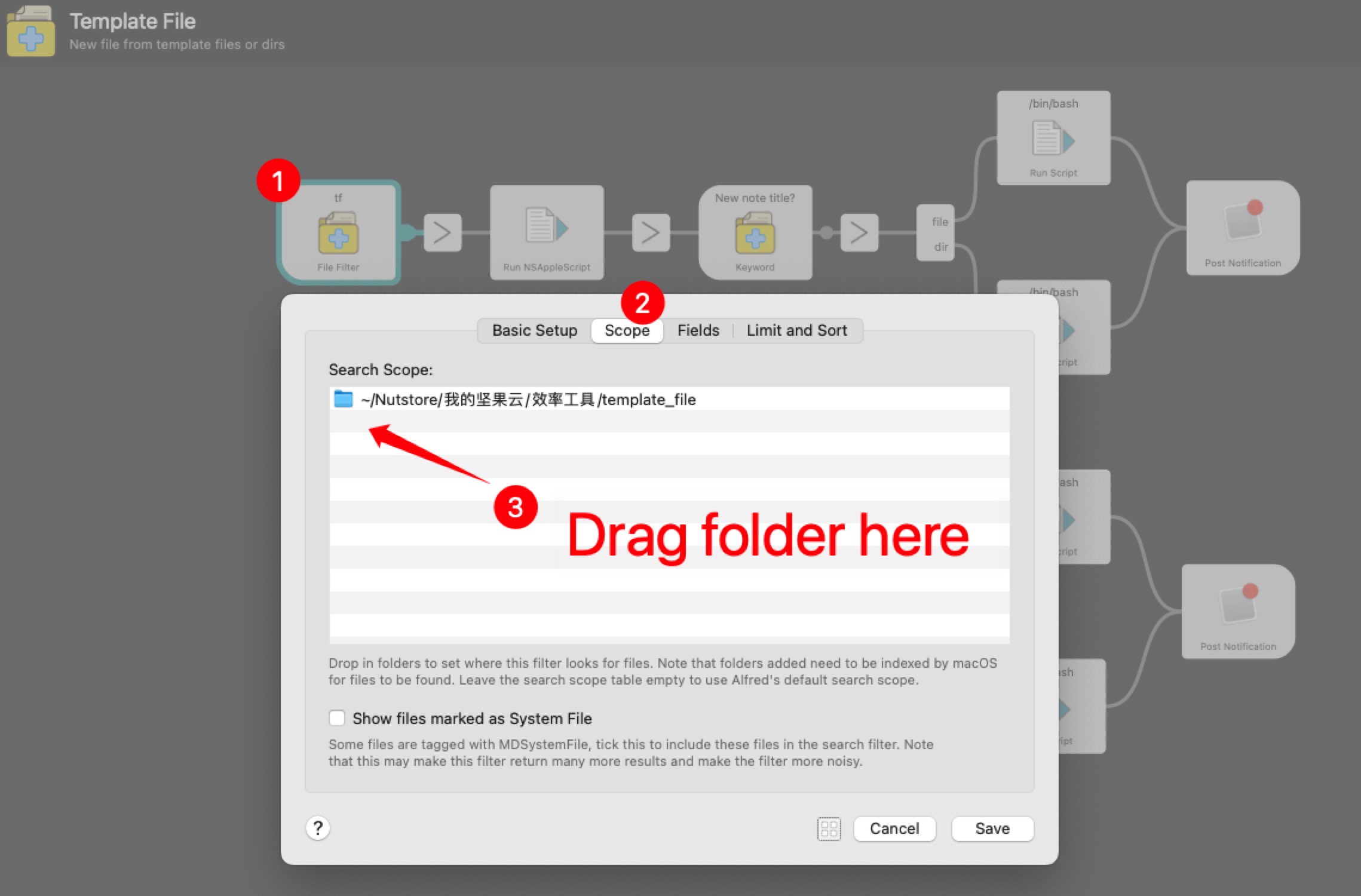Click arrow utility after Keyword node
1361x896 pixels.
click(x=859, y=232)
